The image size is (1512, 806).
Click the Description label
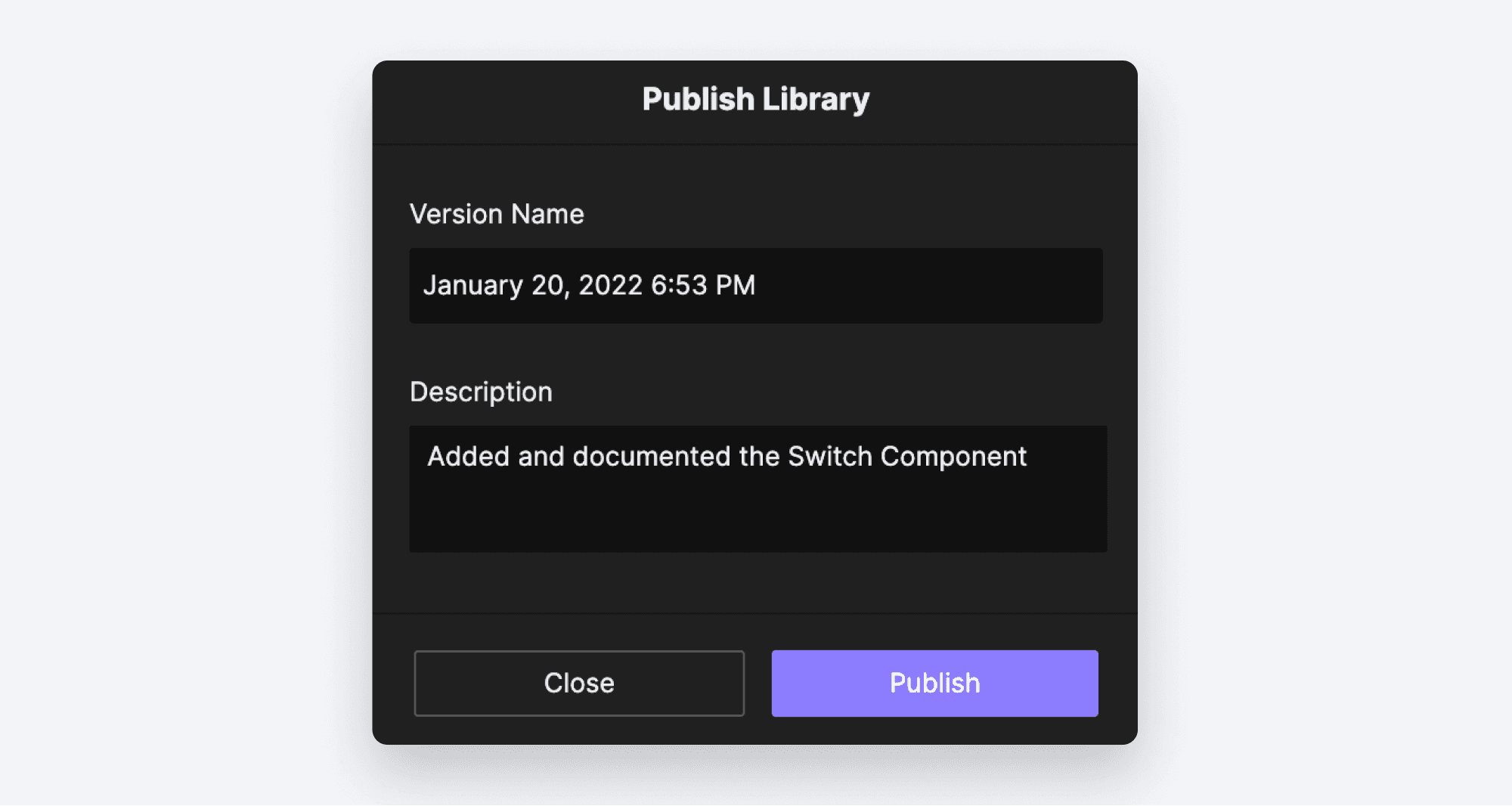pos(480,392)
